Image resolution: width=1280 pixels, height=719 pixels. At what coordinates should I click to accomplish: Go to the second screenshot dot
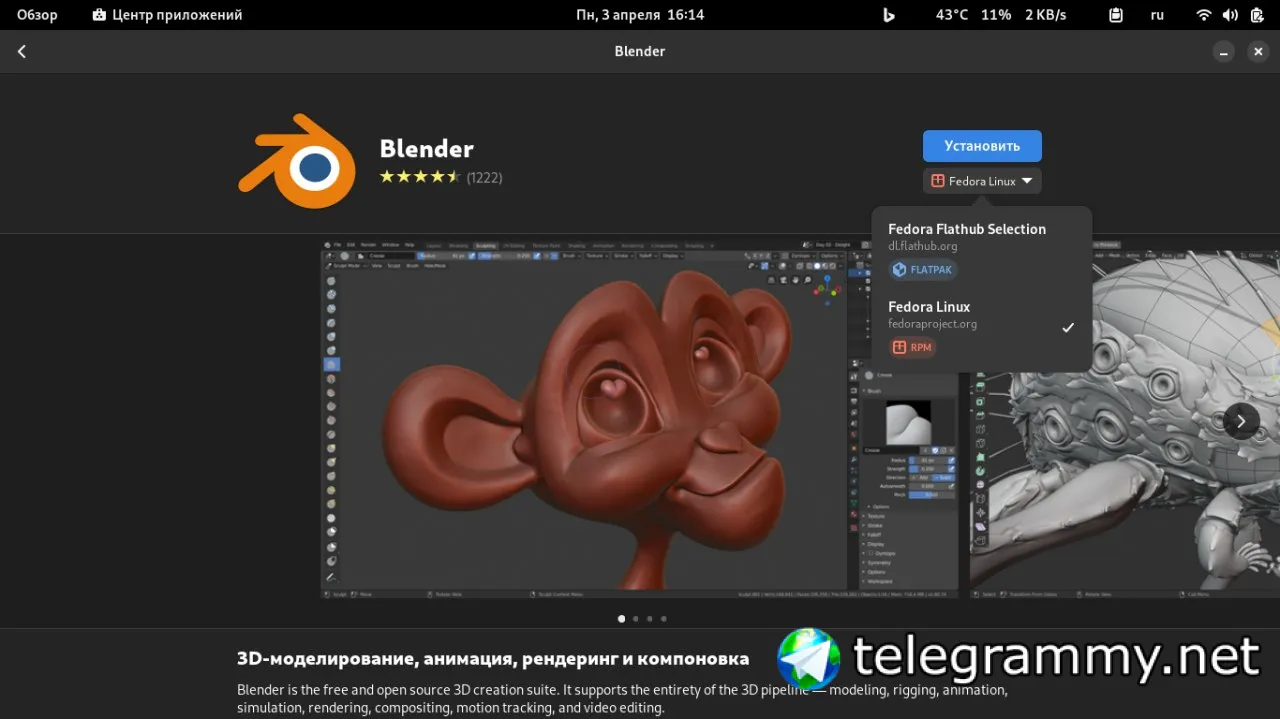[x=636, y=619]
